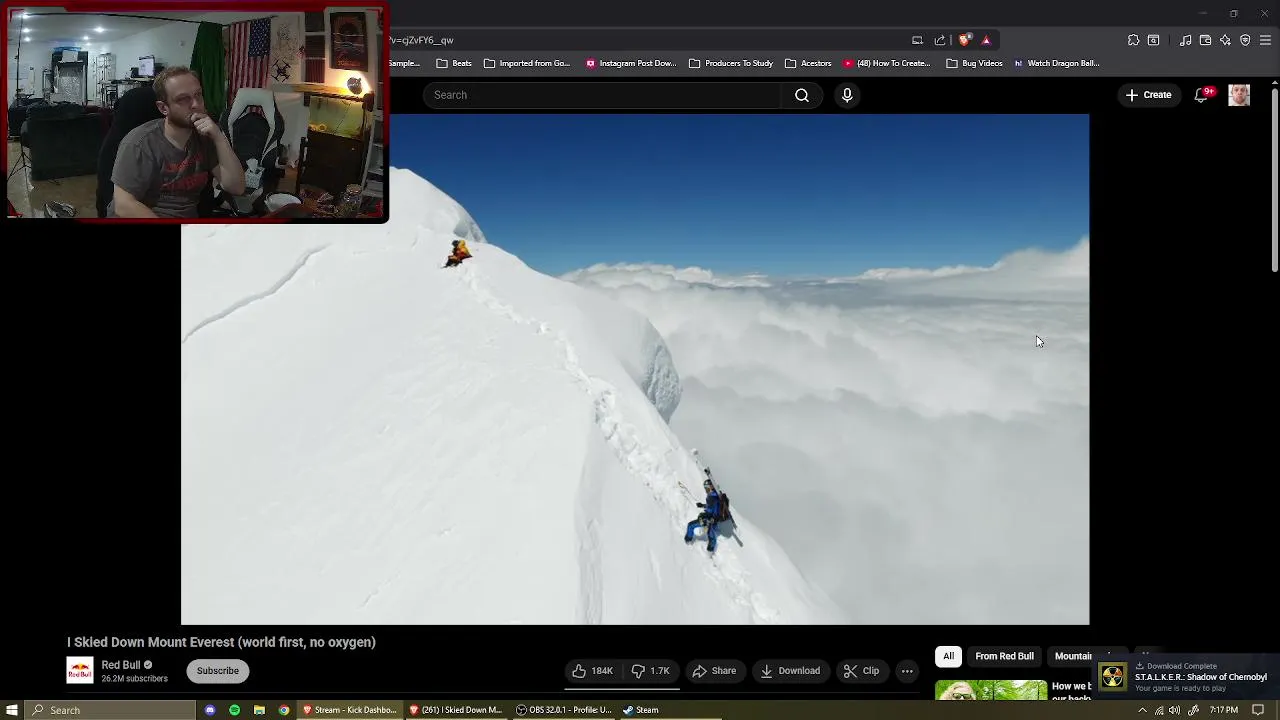
Task: Click the 26.2M subscribers text
Action: coord(134,679)
